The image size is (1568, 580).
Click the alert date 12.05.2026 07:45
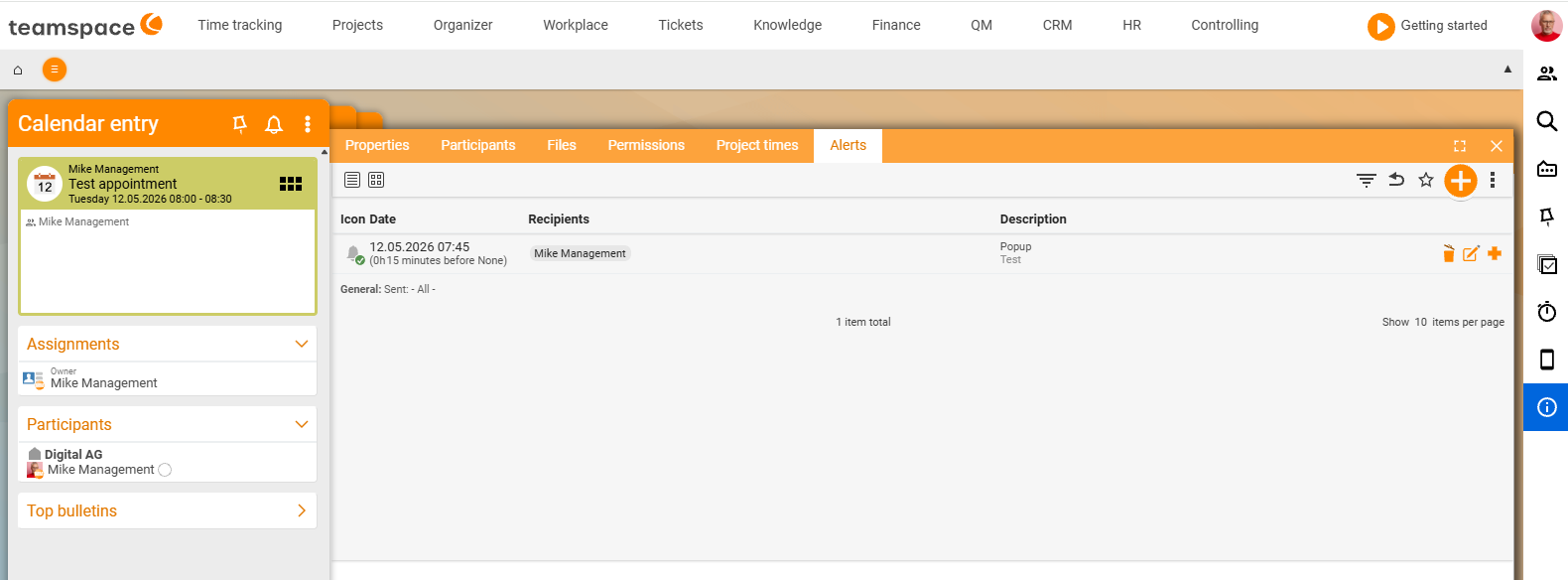coord(420,247)
